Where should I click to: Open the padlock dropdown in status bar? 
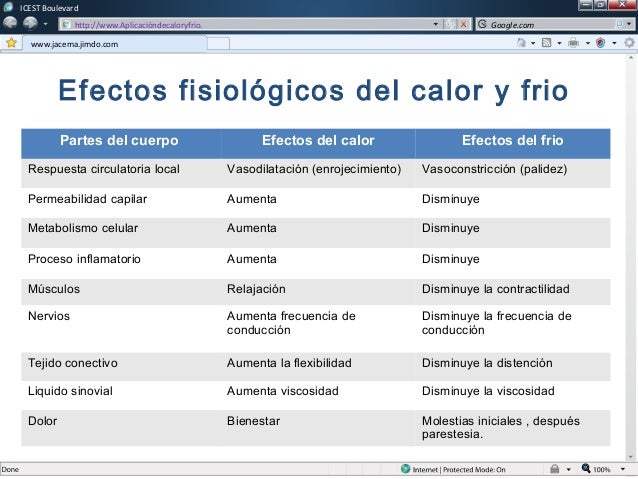[x=568, y=470]
